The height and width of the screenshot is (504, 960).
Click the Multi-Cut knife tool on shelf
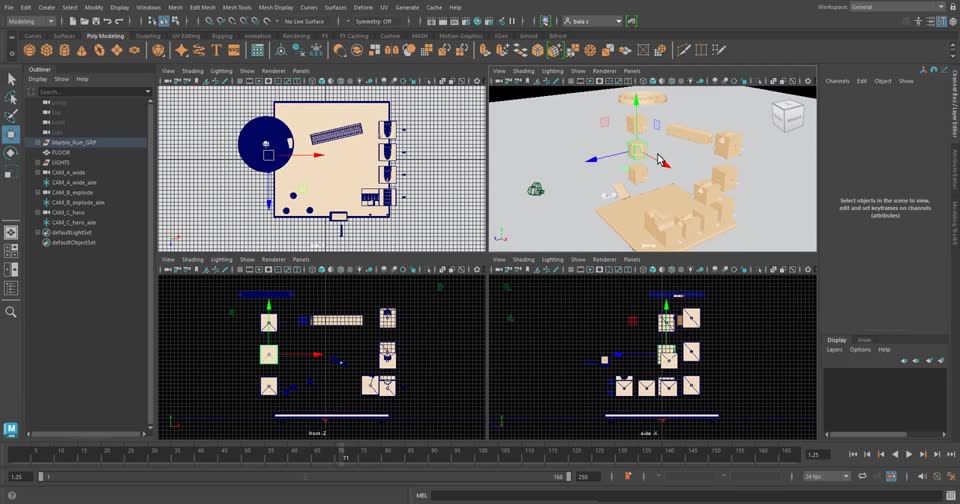tap(684, 50)
